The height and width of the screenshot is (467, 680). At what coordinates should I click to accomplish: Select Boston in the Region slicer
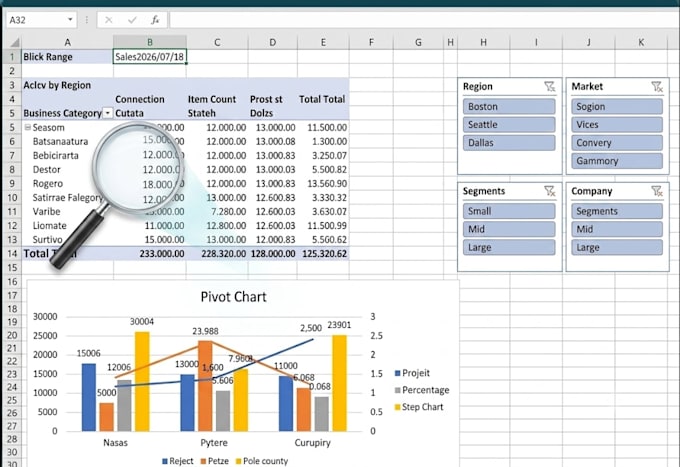coord(509,107)
